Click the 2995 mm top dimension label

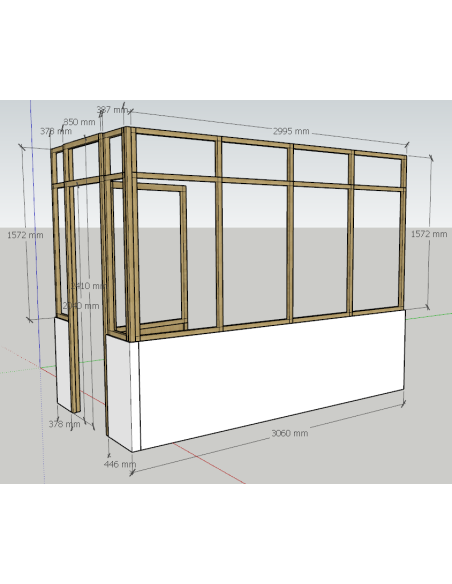[291, 131]
